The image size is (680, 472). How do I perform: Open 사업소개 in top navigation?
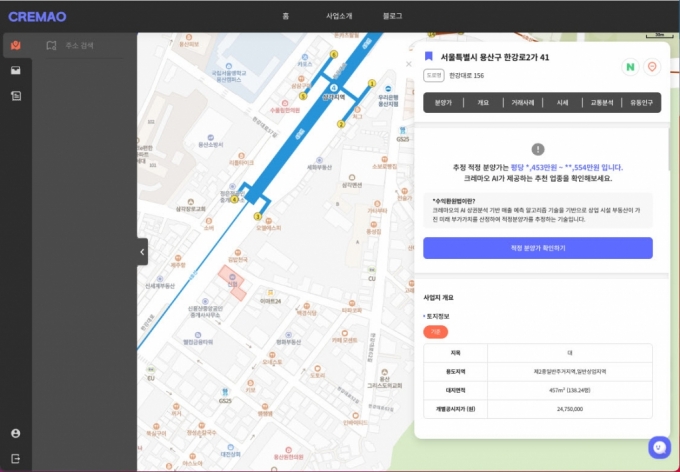(x=339, y=16)
